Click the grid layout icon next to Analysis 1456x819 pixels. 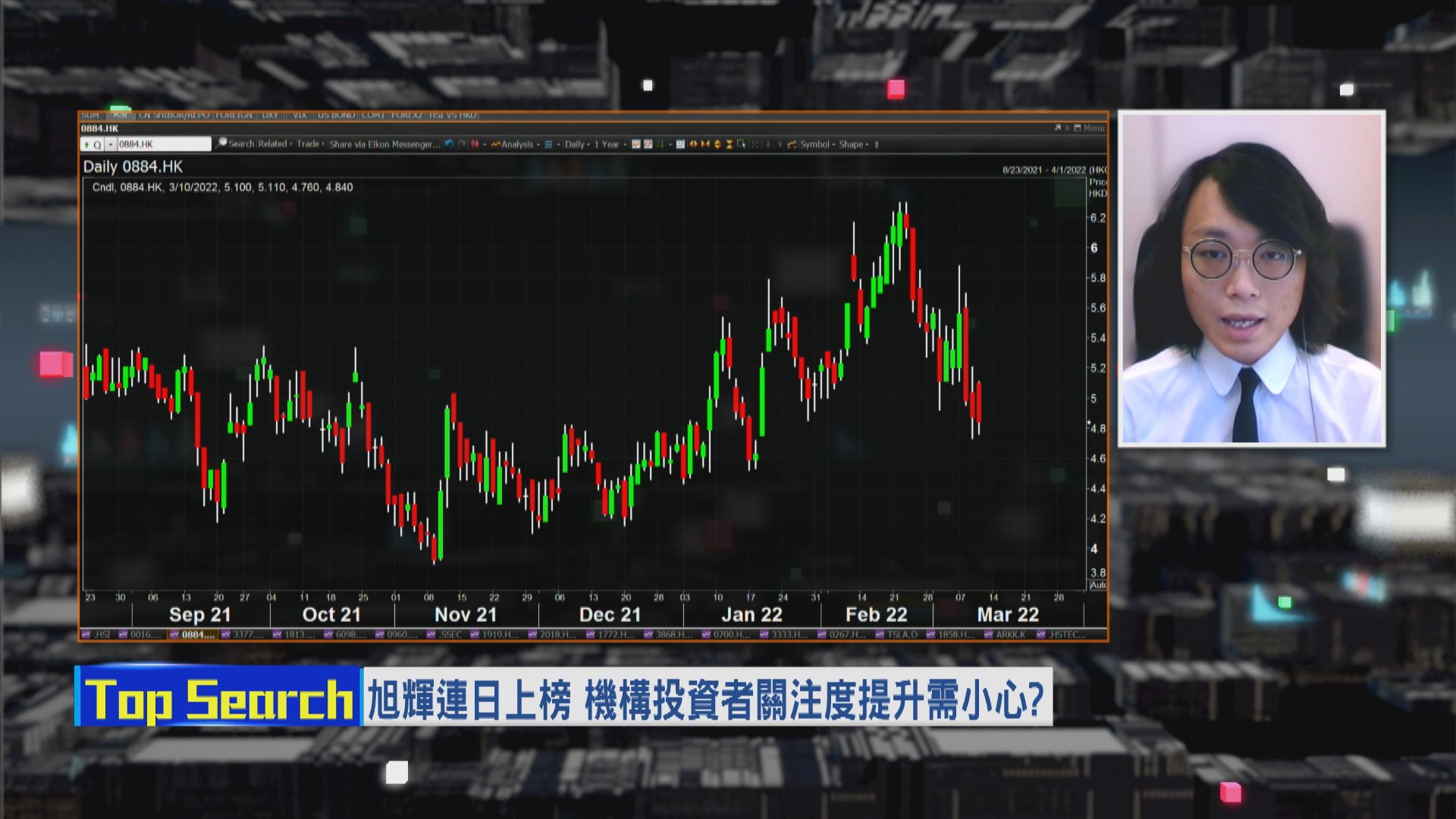click(547, 144)
